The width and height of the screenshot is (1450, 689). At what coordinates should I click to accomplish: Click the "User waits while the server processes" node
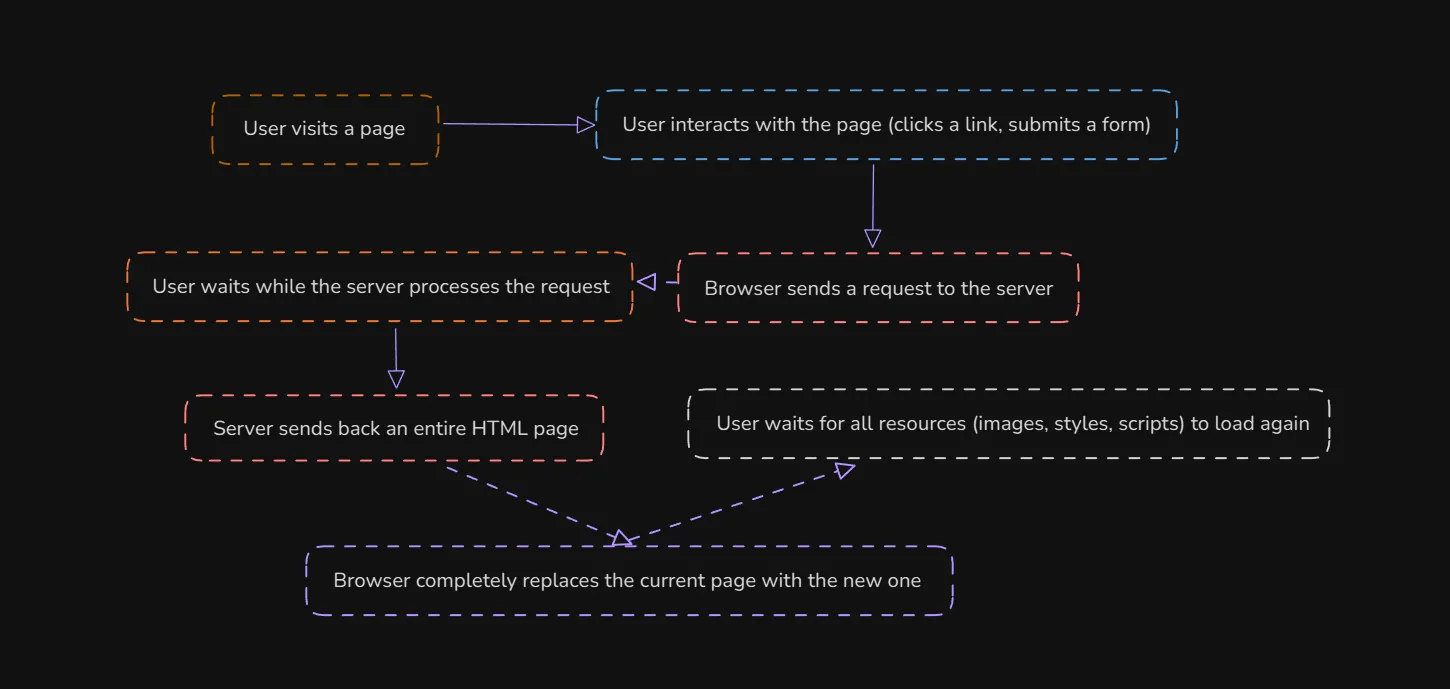(x=380, y=286)
